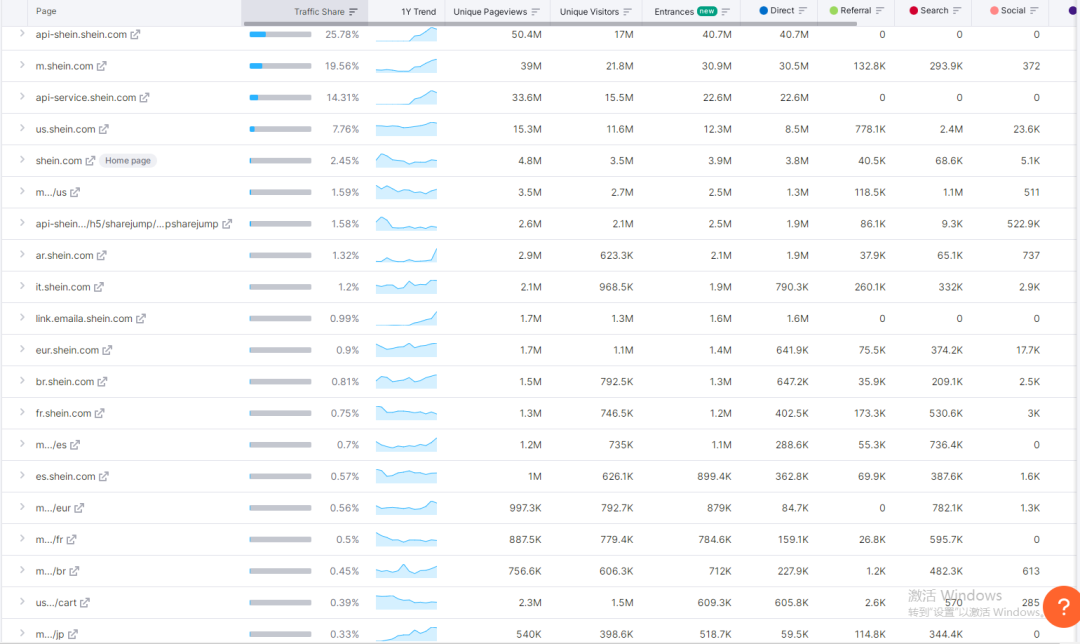This screenshot has height=644, width=1080.
Task: Open external link icon beside fr.shein.com
Action: (x=99, y=413)
